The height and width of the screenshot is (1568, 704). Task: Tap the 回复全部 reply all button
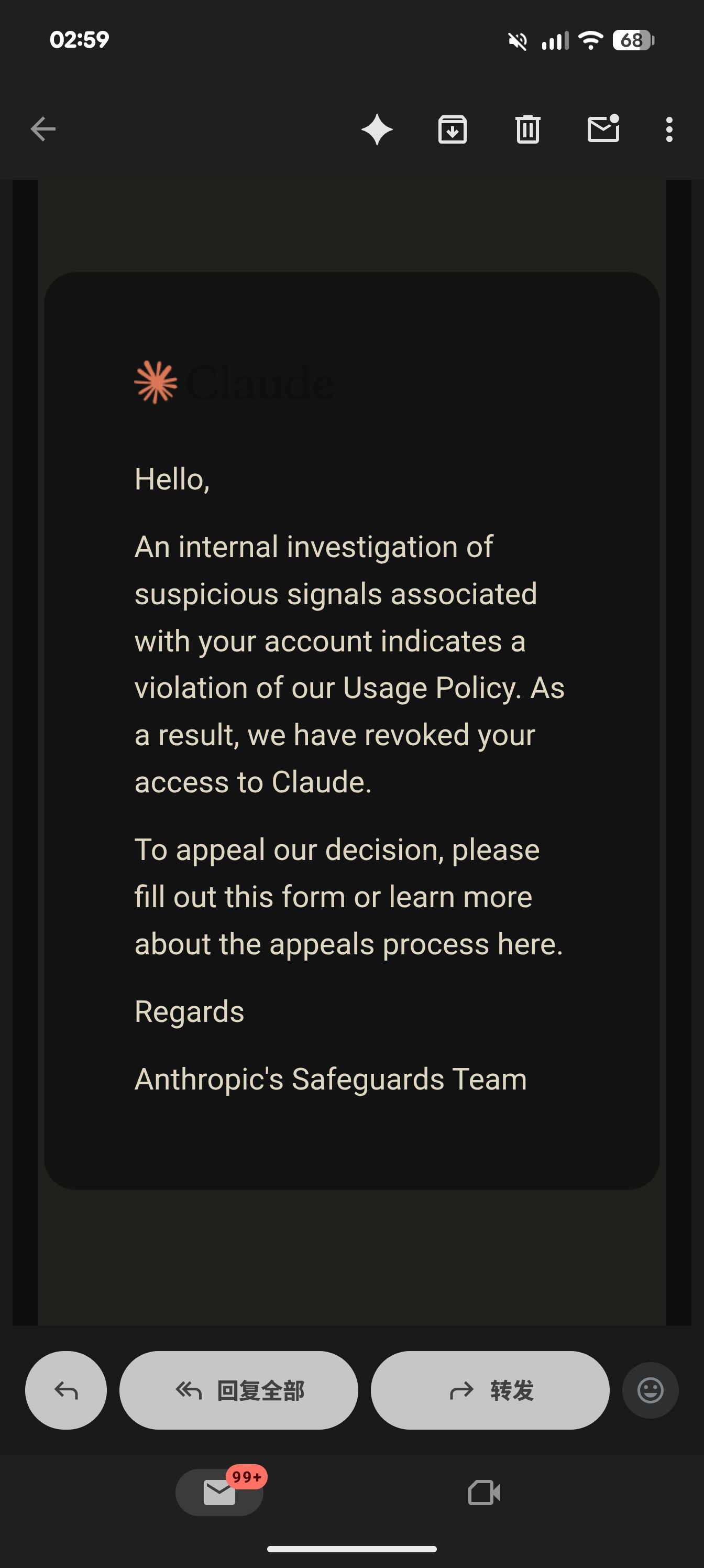pos(238,1390)
